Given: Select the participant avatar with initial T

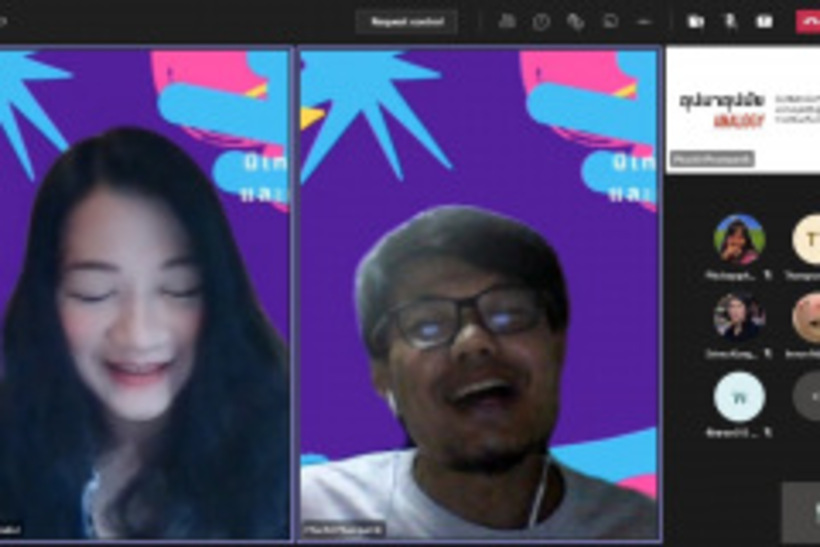Looking at the screenshot, I should [808, 239].
